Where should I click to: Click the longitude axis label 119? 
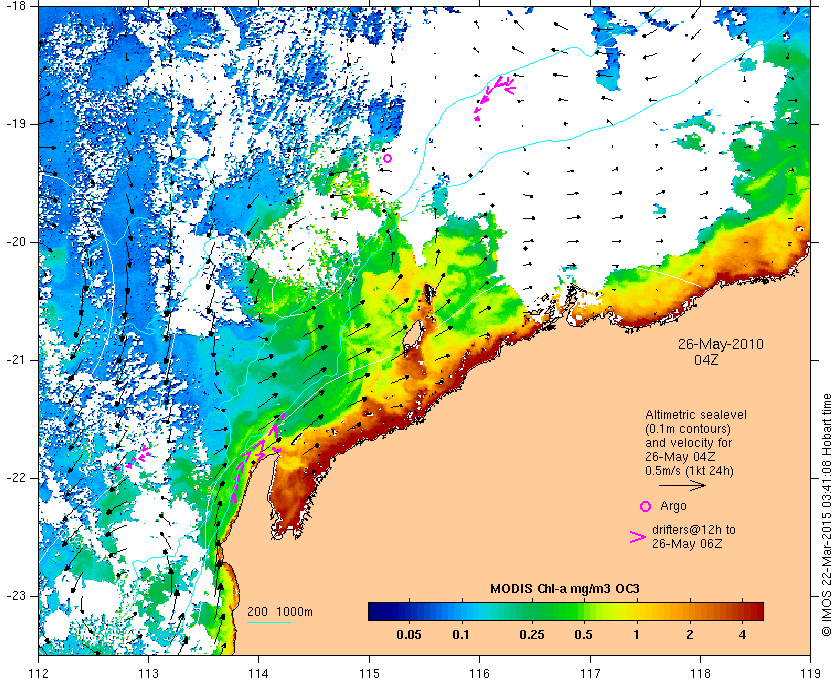click(811, 673)
